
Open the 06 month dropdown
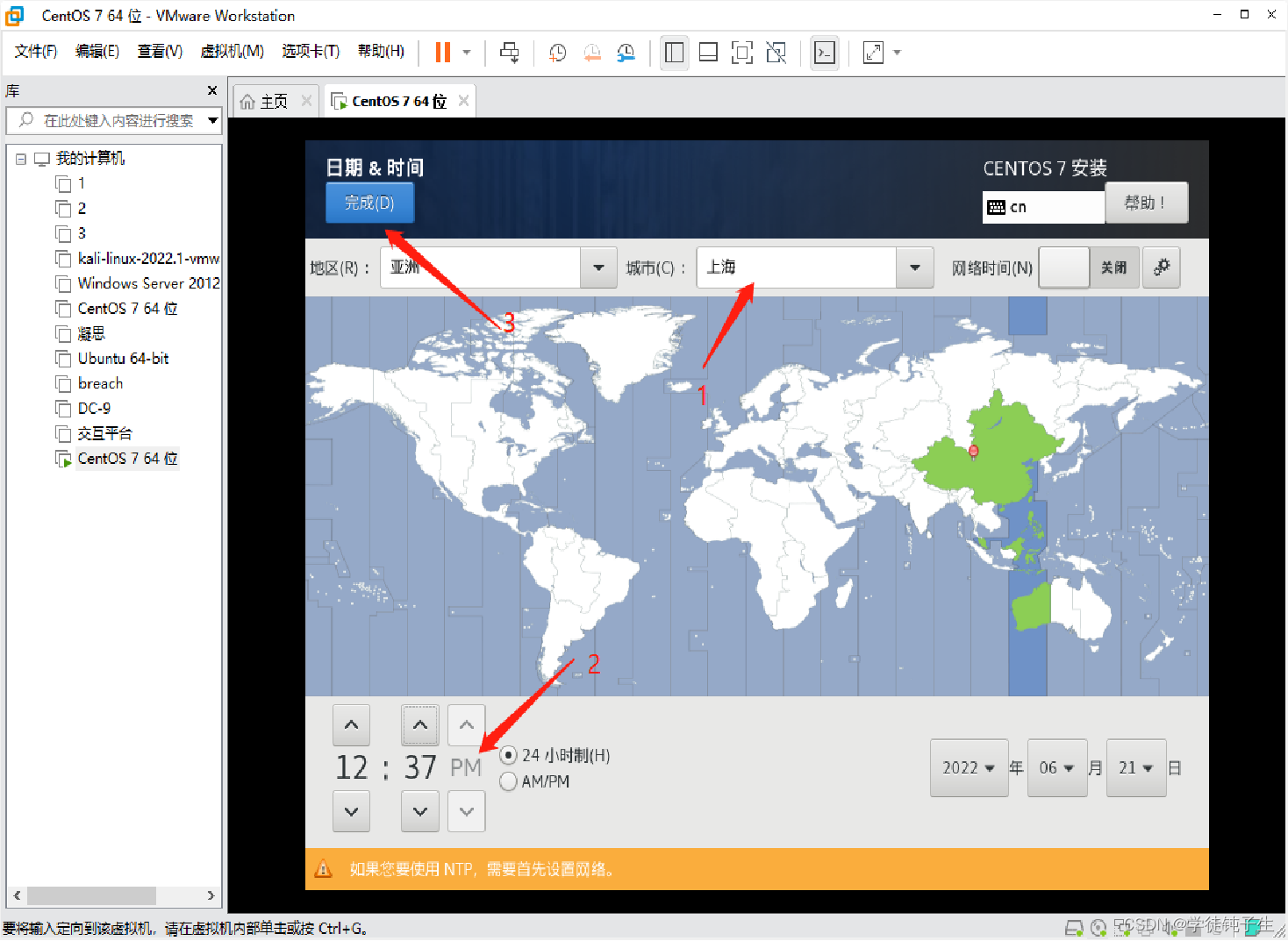pos(1056,768)
